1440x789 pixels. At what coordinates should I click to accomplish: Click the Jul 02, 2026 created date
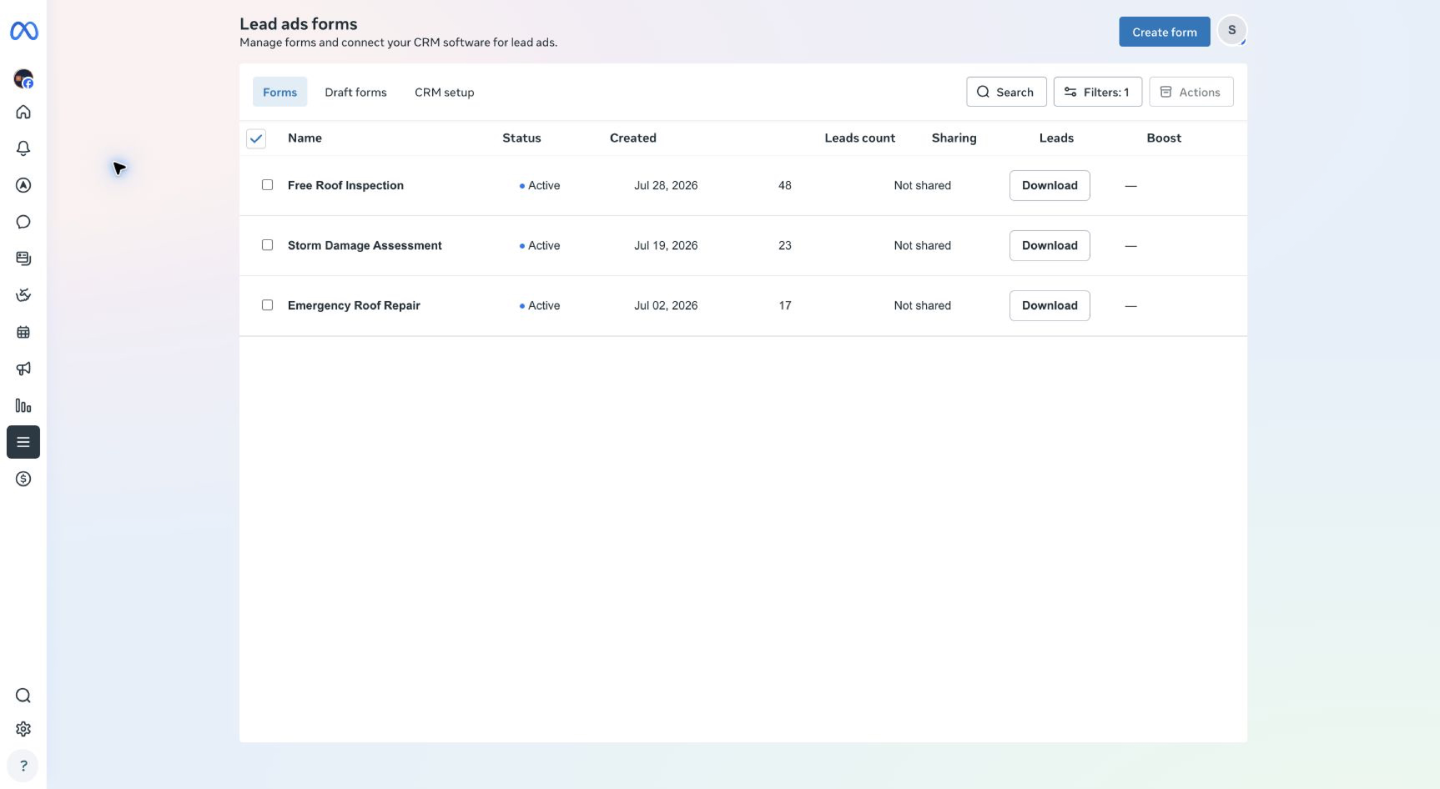click(x=666, y=305)
